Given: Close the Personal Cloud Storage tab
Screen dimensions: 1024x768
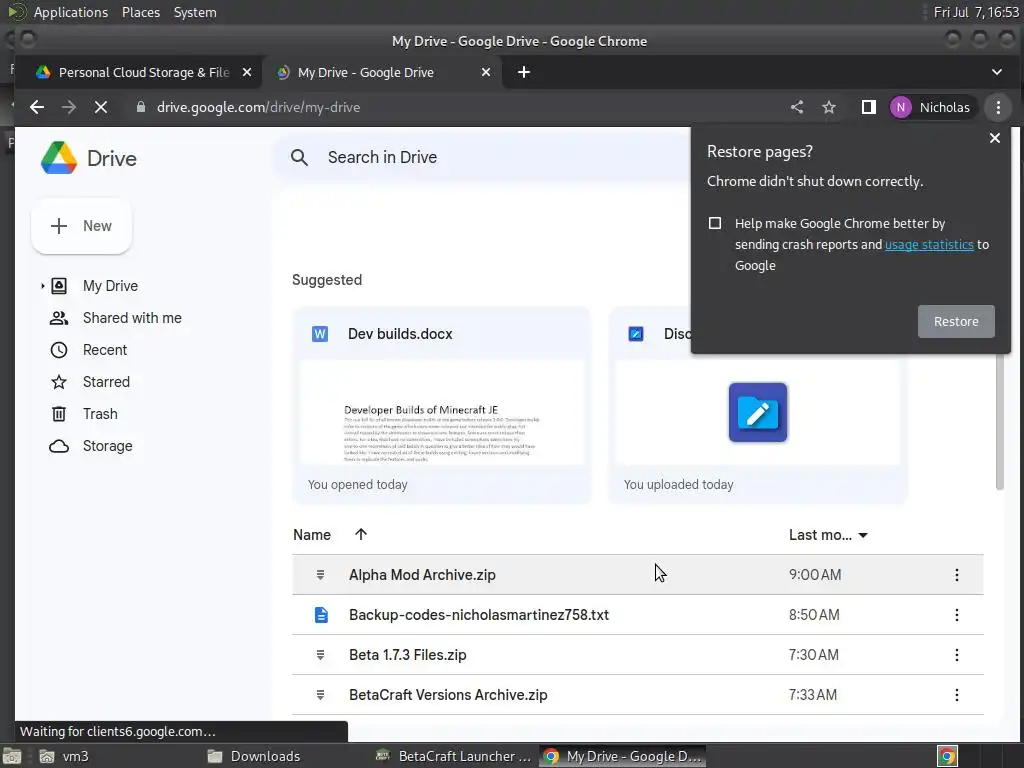Looking at the screenshot, I should coord(247,72).
